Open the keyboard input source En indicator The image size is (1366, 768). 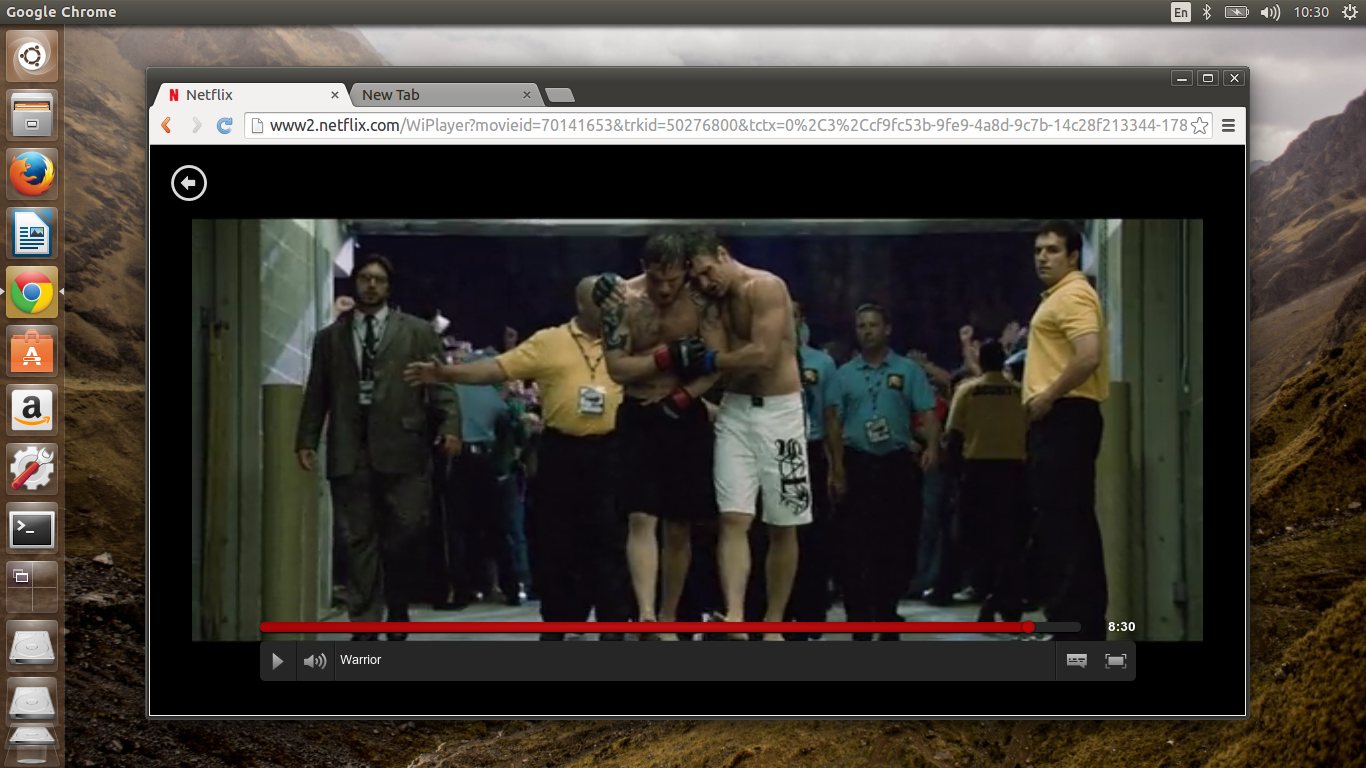coord(1181,12)
